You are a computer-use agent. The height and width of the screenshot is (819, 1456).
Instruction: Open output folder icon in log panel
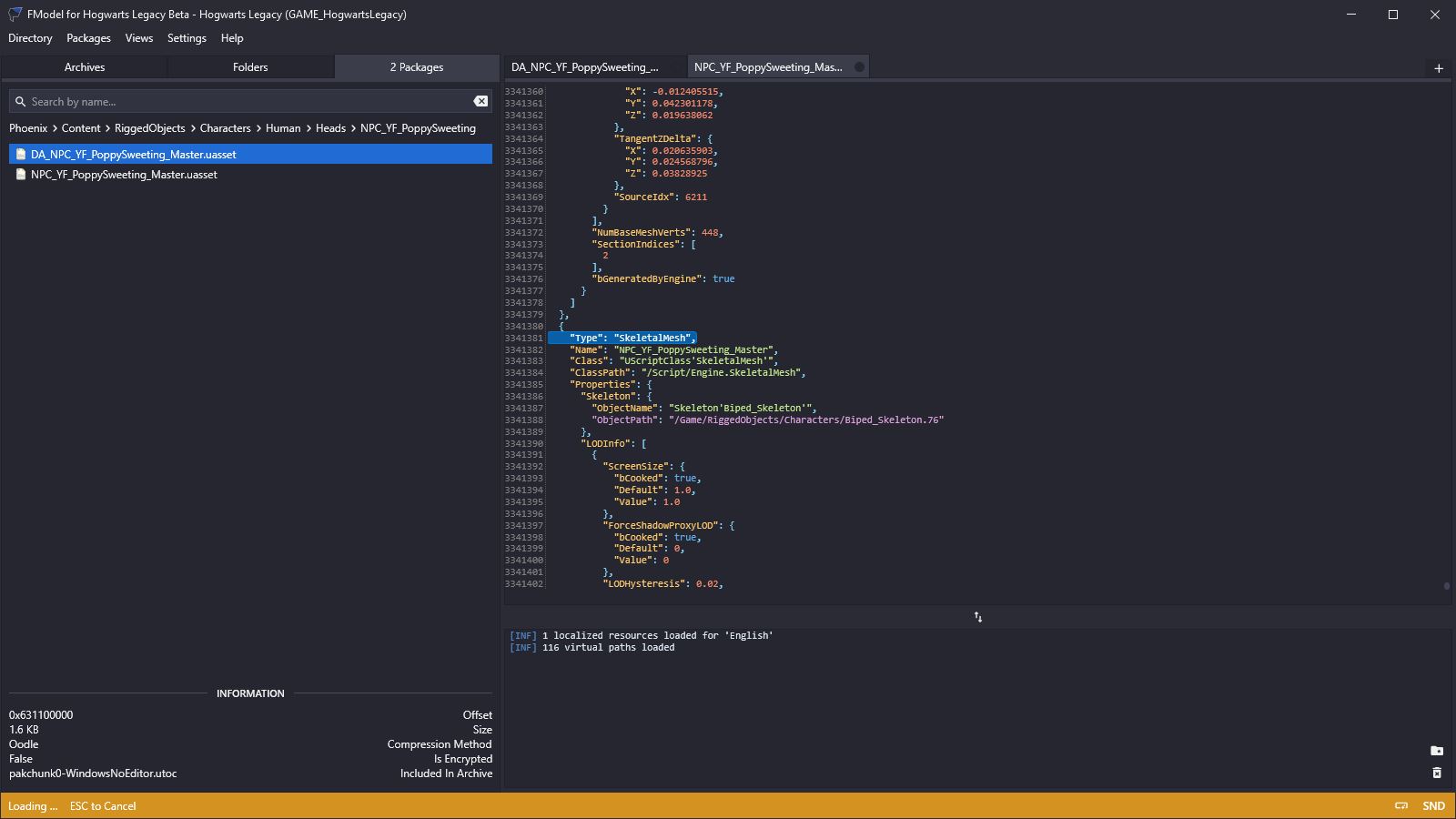(x=1437, y=751)
